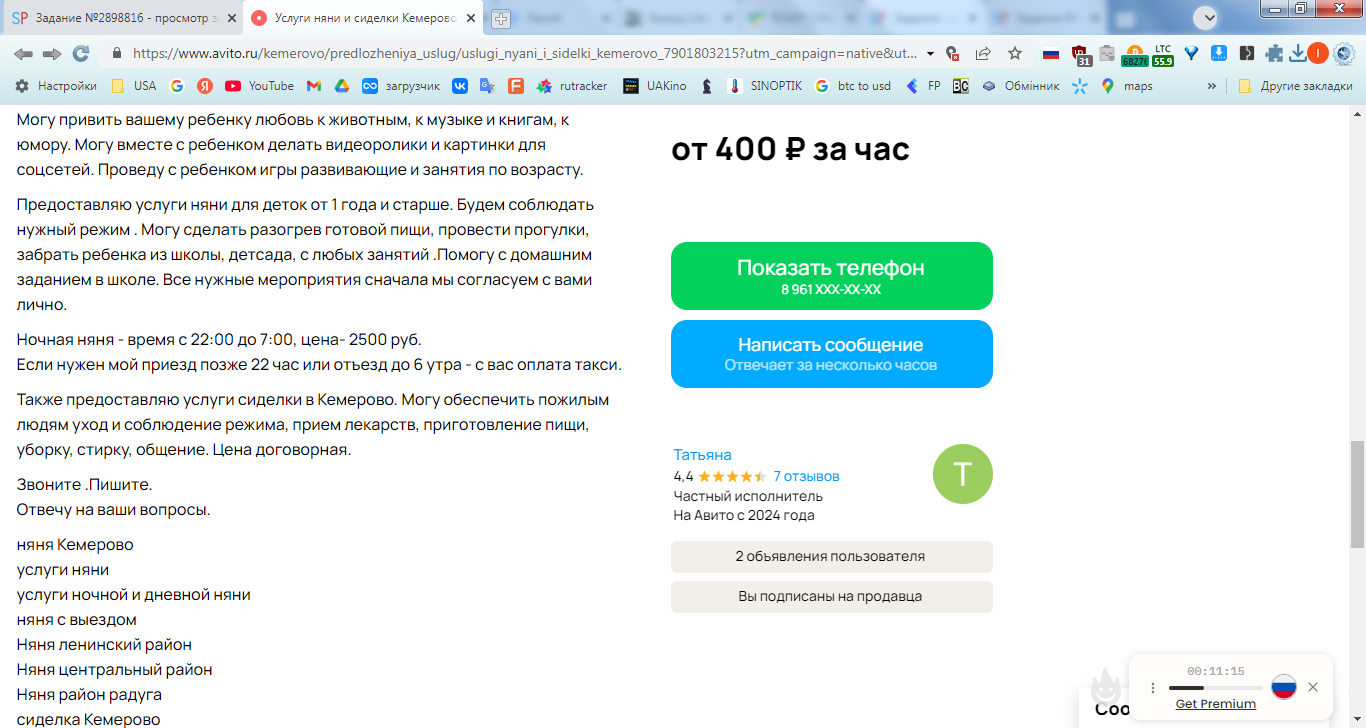
Task: Click Написать сообщение blue button
Action: [832, 354]
